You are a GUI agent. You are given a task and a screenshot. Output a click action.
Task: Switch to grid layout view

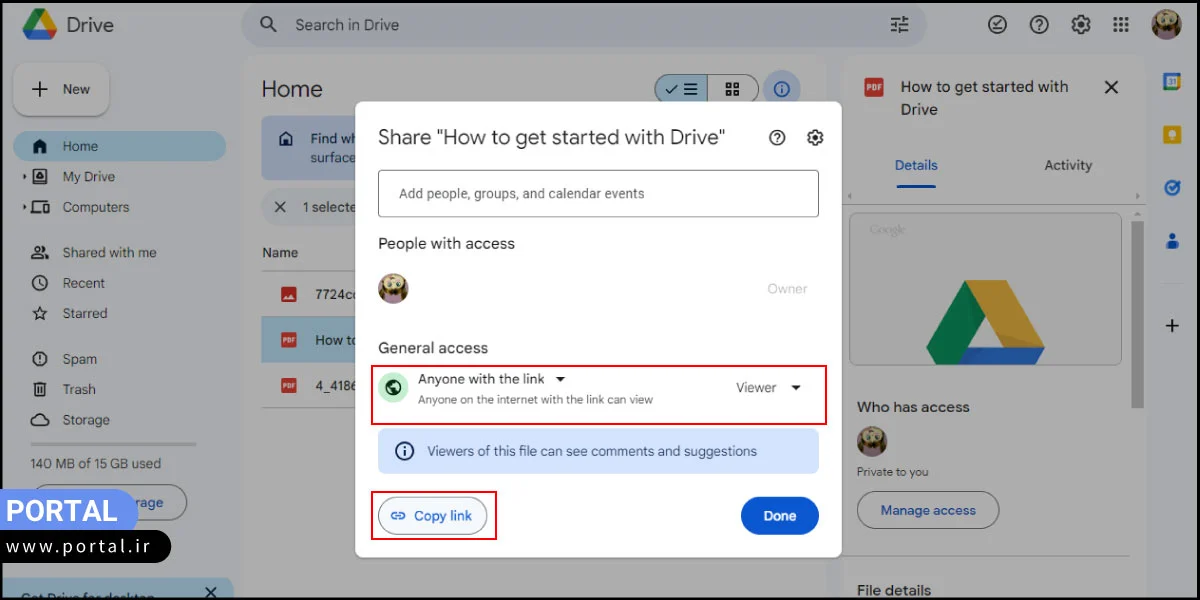click(733, 89)
